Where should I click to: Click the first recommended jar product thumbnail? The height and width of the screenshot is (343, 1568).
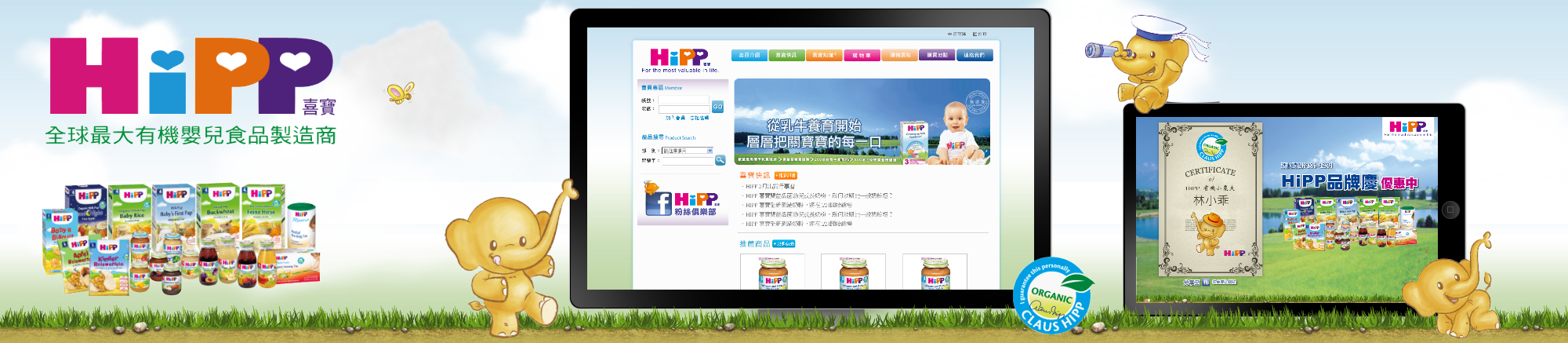pyautogui.click(x=772, y=272)
